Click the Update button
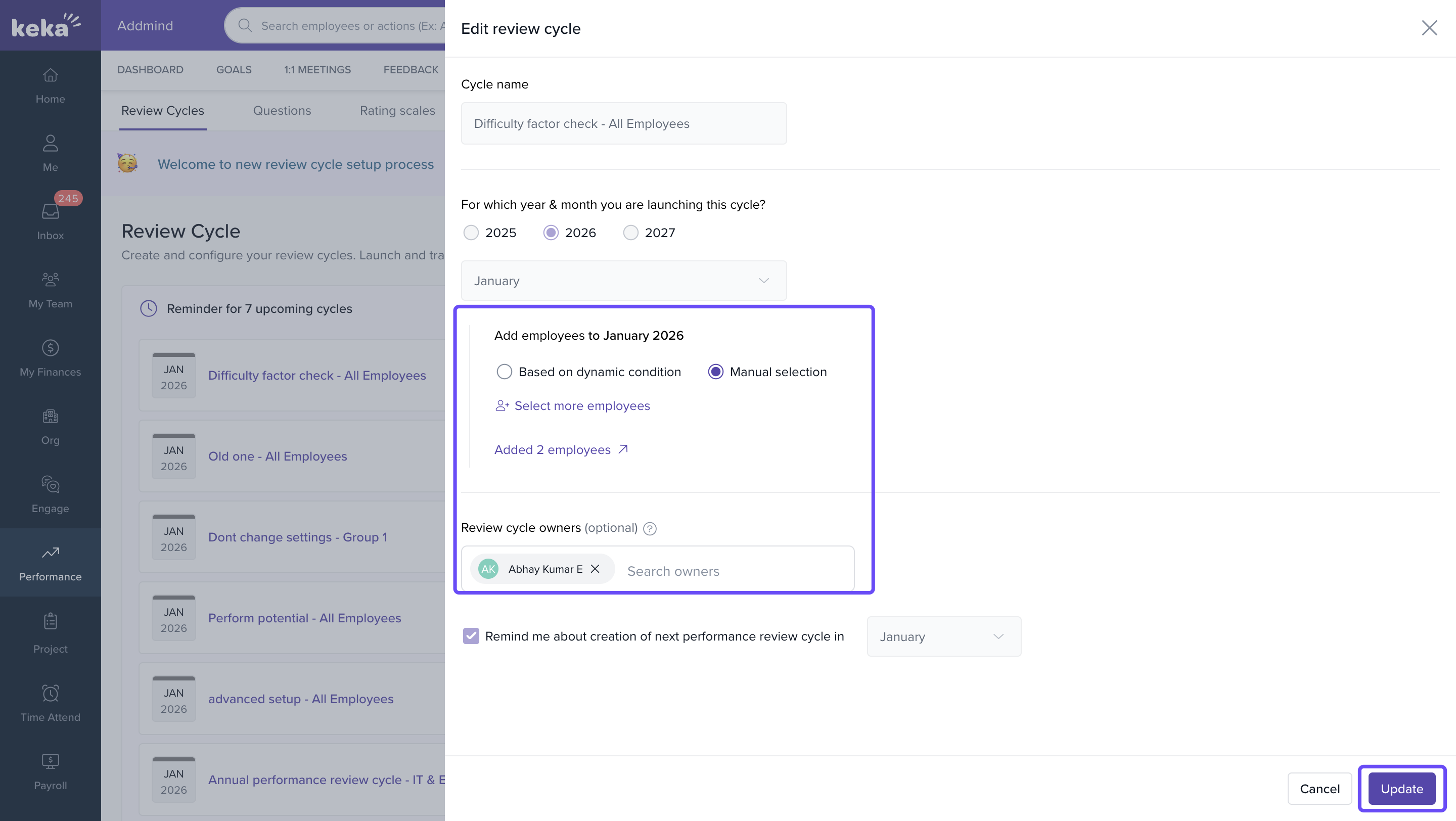This screenshot has height=821, width=1456. tap(1401, 789)
